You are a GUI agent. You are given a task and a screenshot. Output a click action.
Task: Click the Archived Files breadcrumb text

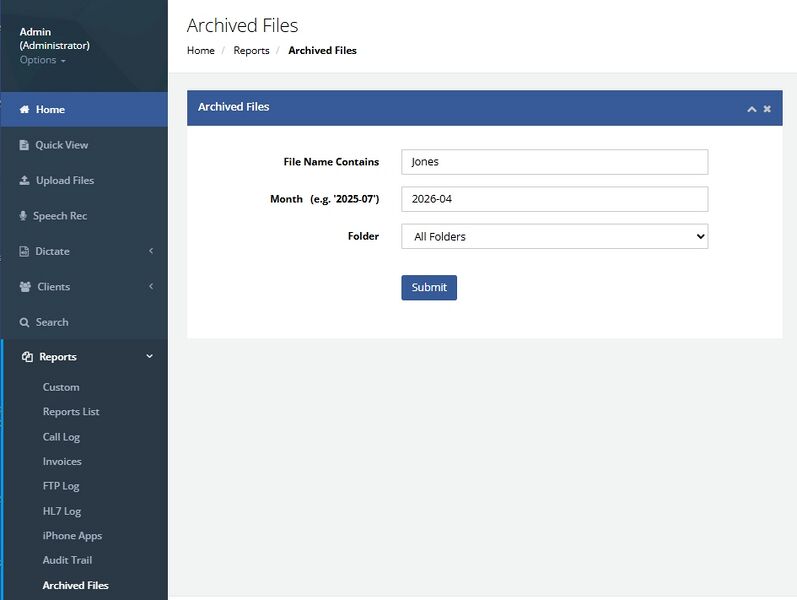click(x=322, y=50)
